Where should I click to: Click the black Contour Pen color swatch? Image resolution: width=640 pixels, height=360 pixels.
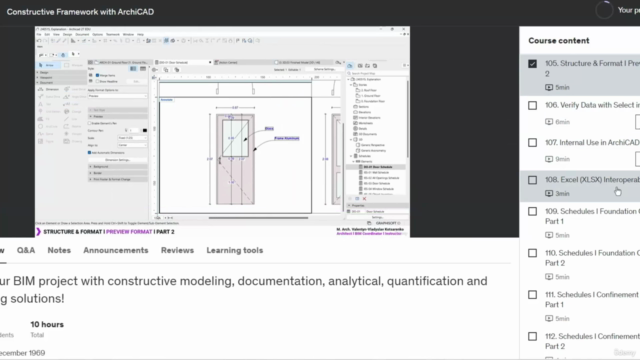click(x=145, y=131)
